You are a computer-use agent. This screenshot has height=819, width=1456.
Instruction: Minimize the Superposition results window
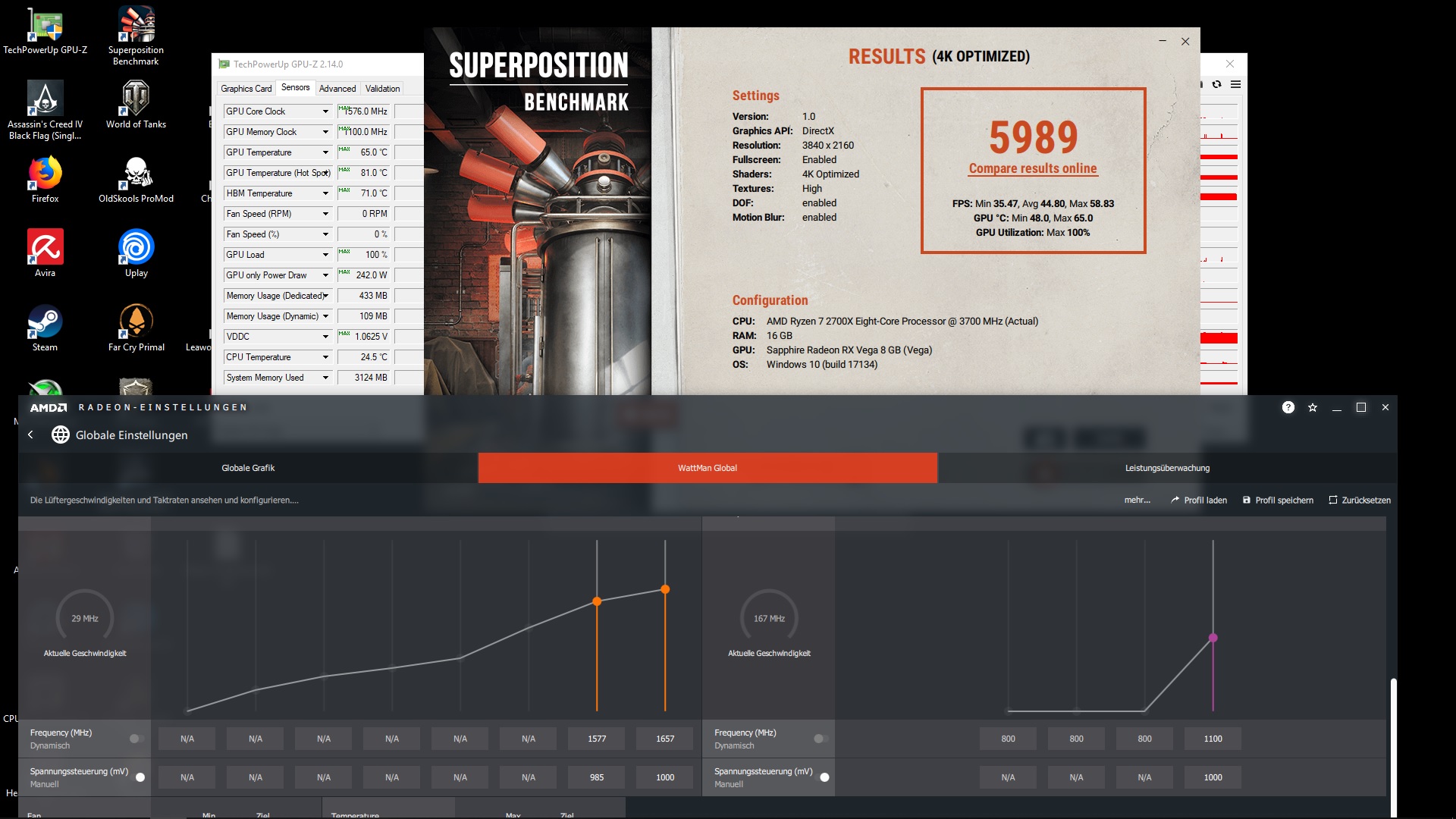1163,42
